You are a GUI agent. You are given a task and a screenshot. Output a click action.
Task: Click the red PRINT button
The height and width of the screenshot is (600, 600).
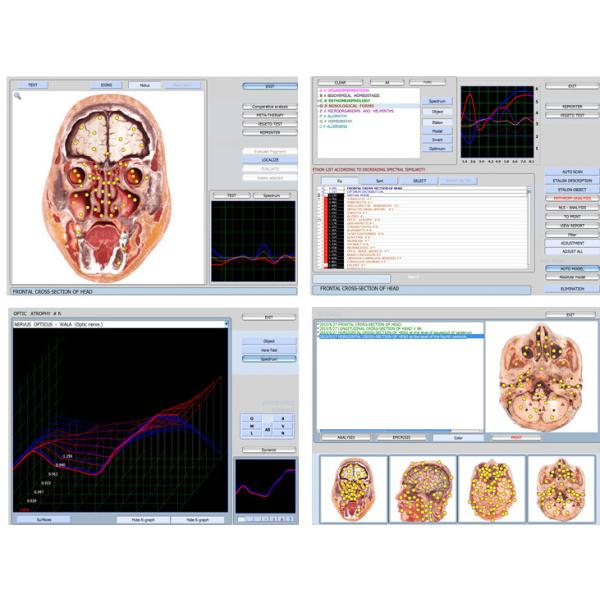(x=517, y=437)
